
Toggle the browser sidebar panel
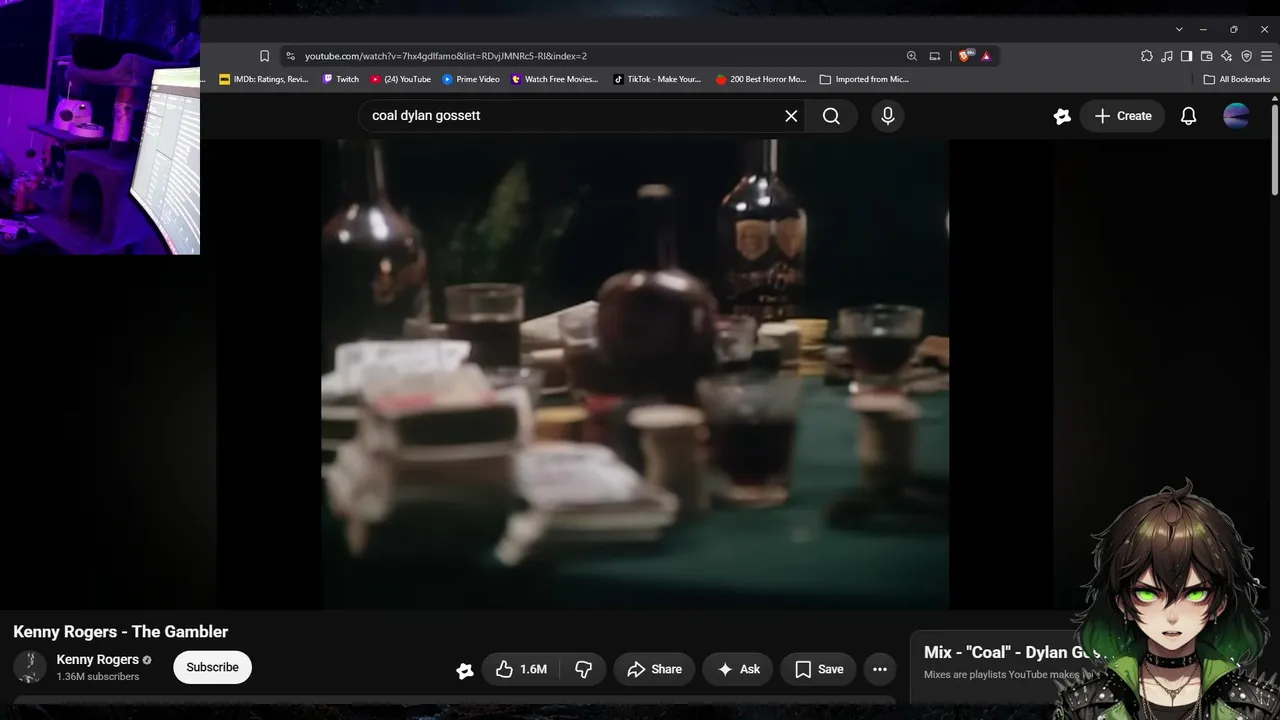[1186, 56]
